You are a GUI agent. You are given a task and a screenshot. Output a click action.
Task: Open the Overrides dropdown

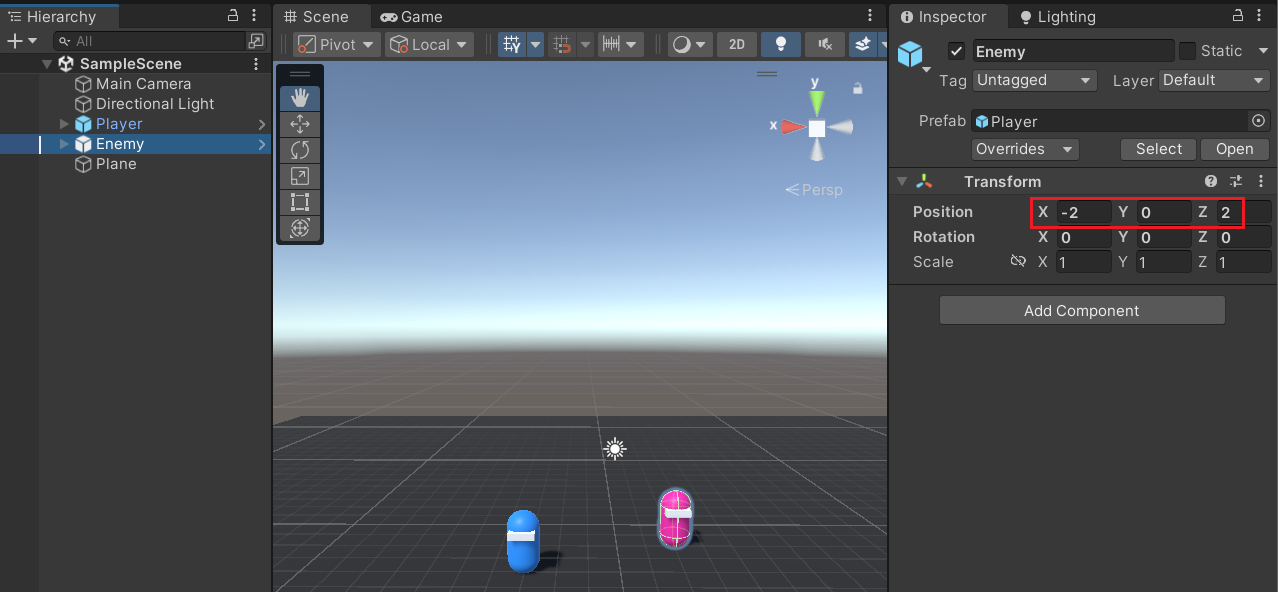pos(1025,149)
